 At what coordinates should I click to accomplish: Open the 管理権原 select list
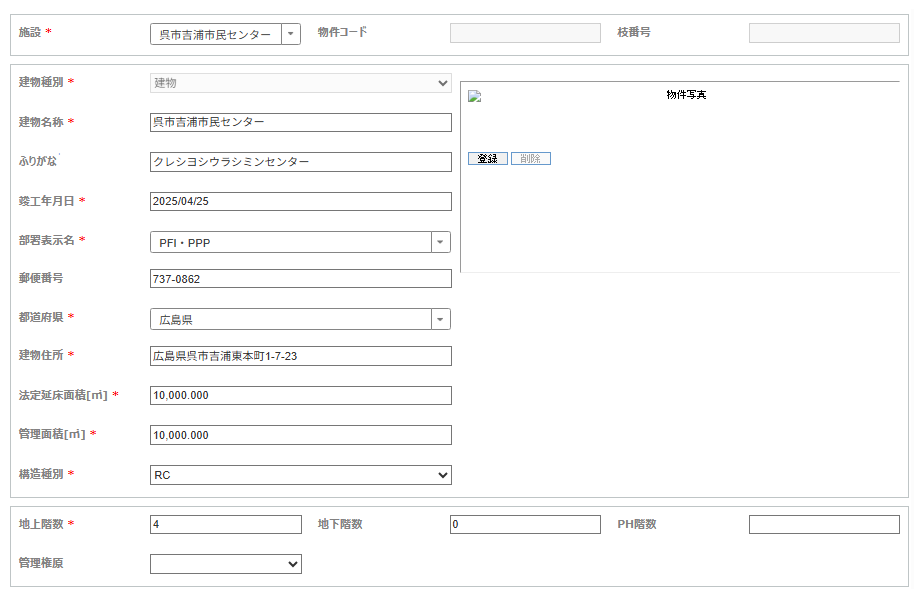(x=226, y=564)
